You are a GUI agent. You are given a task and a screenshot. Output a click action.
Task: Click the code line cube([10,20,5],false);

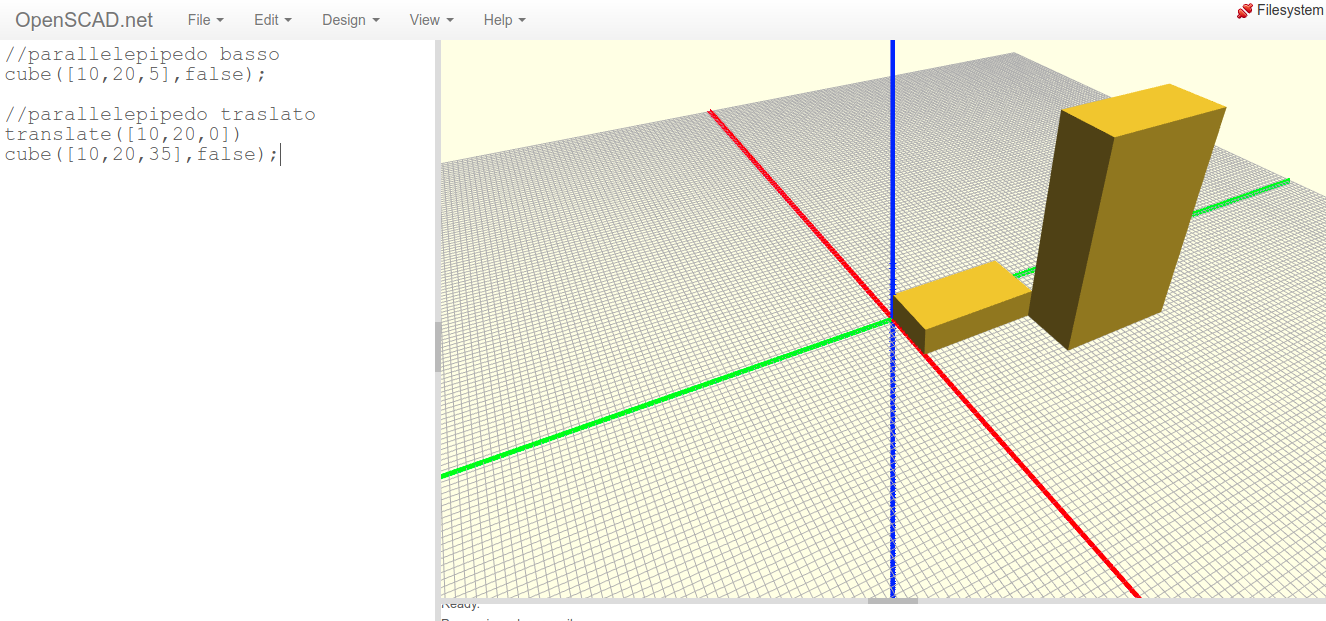point(136,74)
